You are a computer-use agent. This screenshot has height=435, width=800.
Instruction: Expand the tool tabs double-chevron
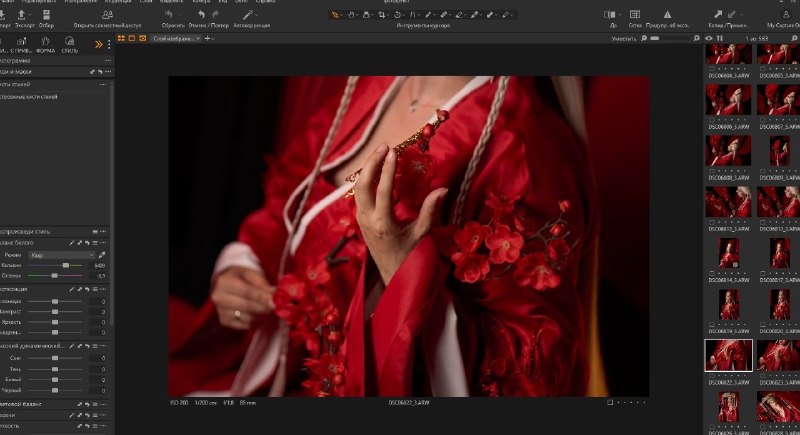pos(99,44)
